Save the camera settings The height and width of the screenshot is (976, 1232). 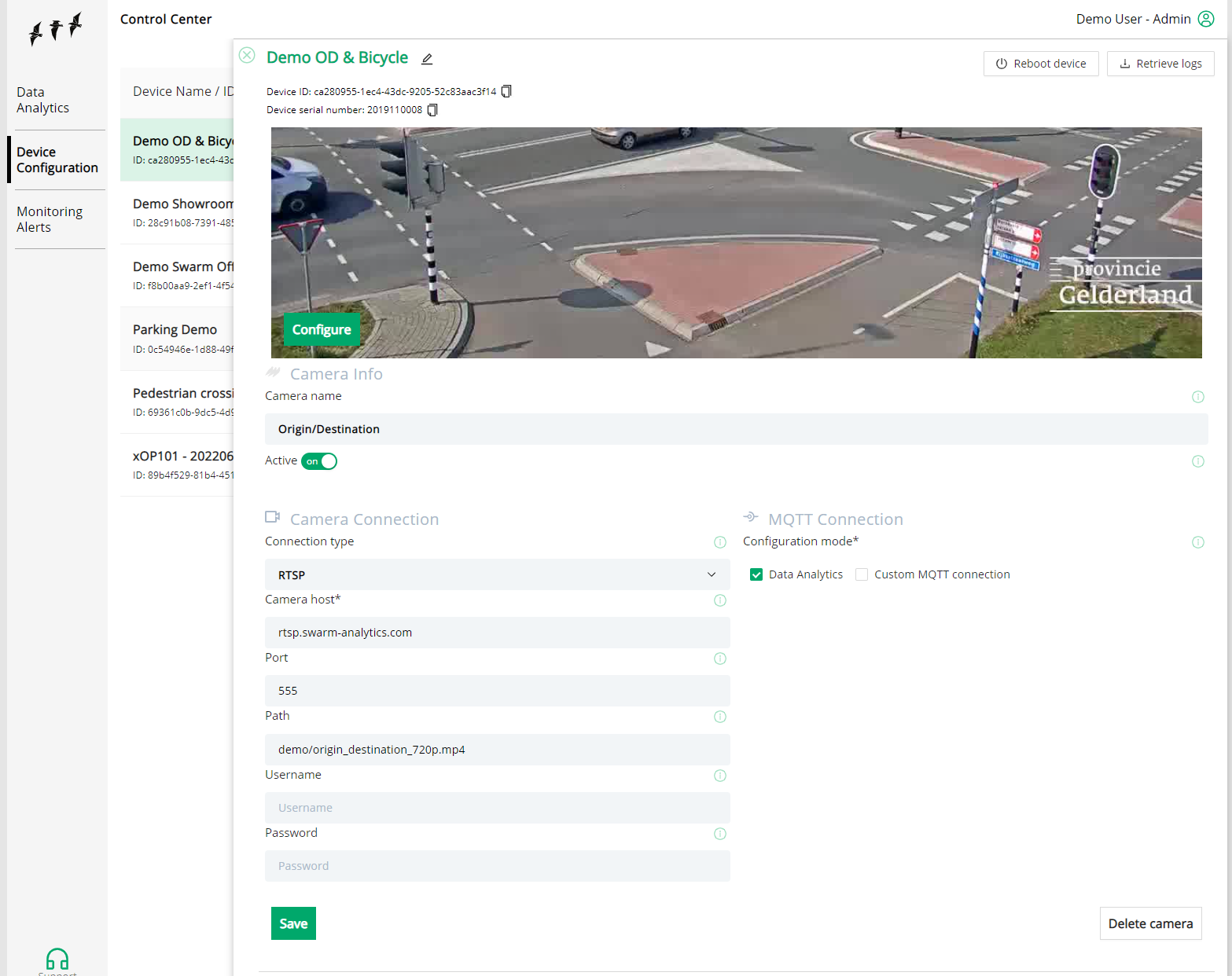(x=293, y=923)
